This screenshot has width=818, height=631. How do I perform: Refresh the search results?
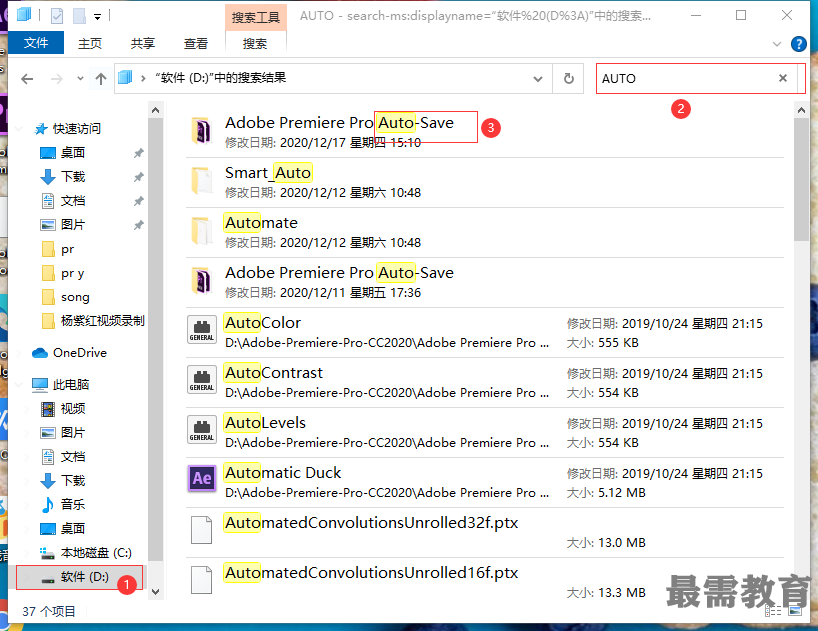tap(569, 79)
